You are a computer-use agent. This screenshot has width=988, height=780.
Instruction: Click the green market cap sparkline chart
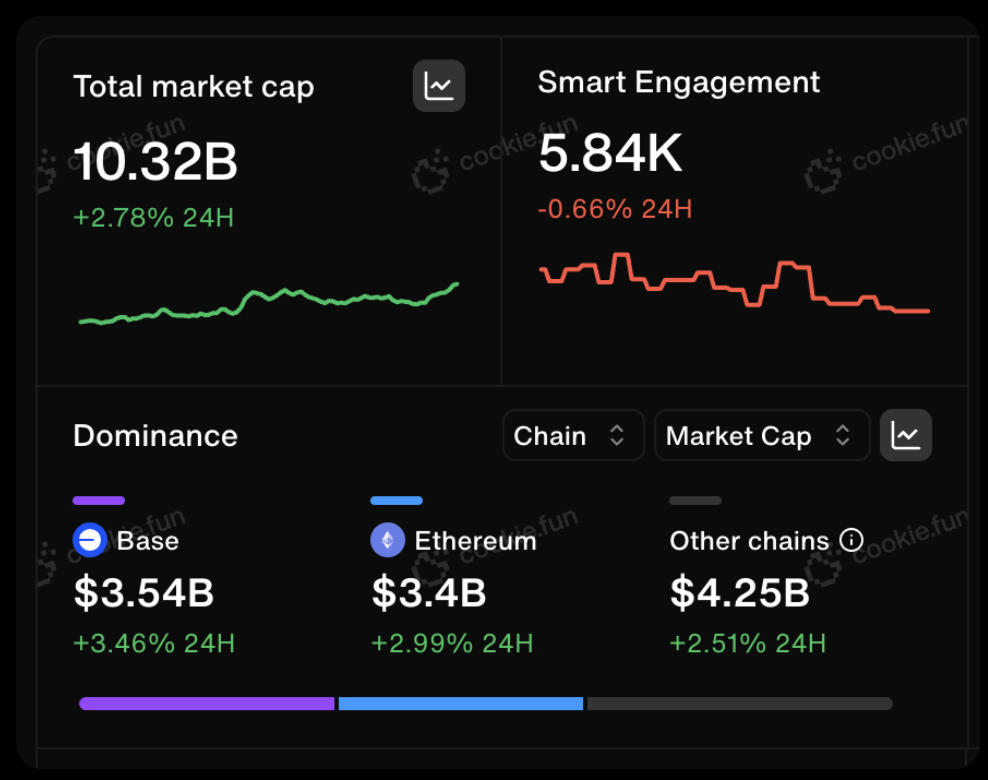[268, 304]
